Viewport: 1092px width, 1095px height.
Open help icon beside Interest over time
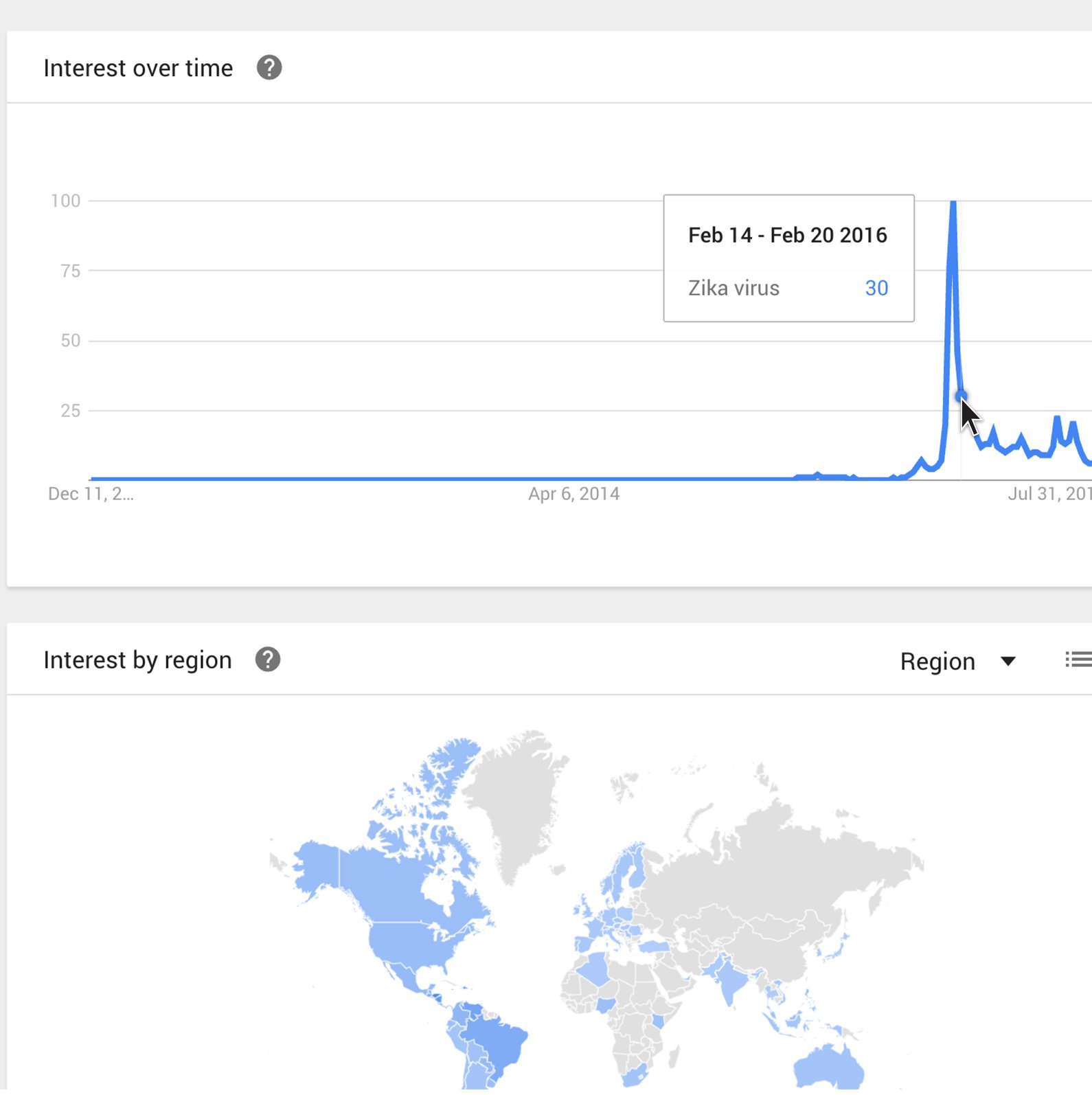click(269, 67)
